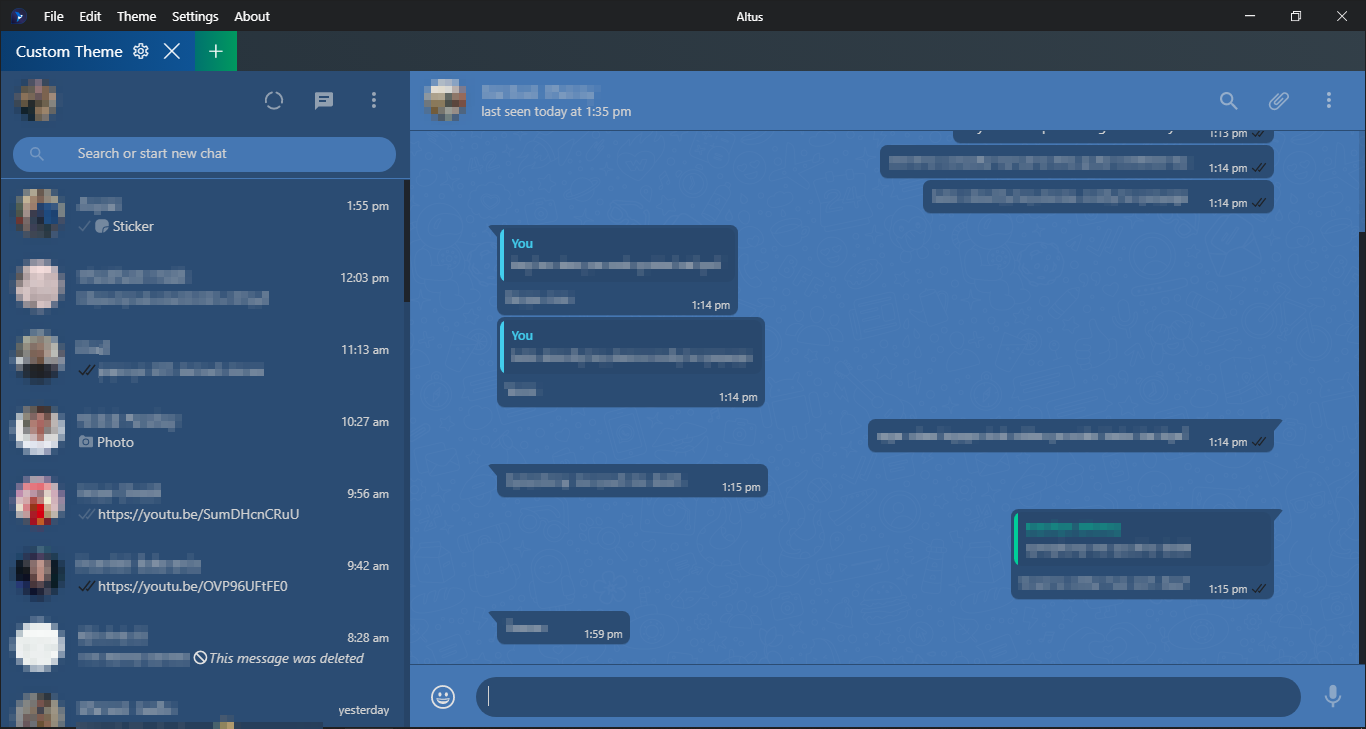Open chat saying This message was deleted
The width and height of the screenshot is (1366, 729).
tap(202, 648)
